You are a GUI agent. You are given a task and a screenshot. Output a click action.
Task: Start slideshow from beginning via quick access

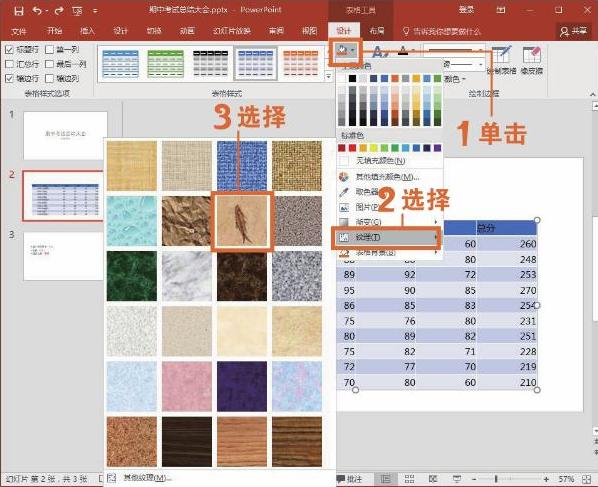click(x=77, y=11)
